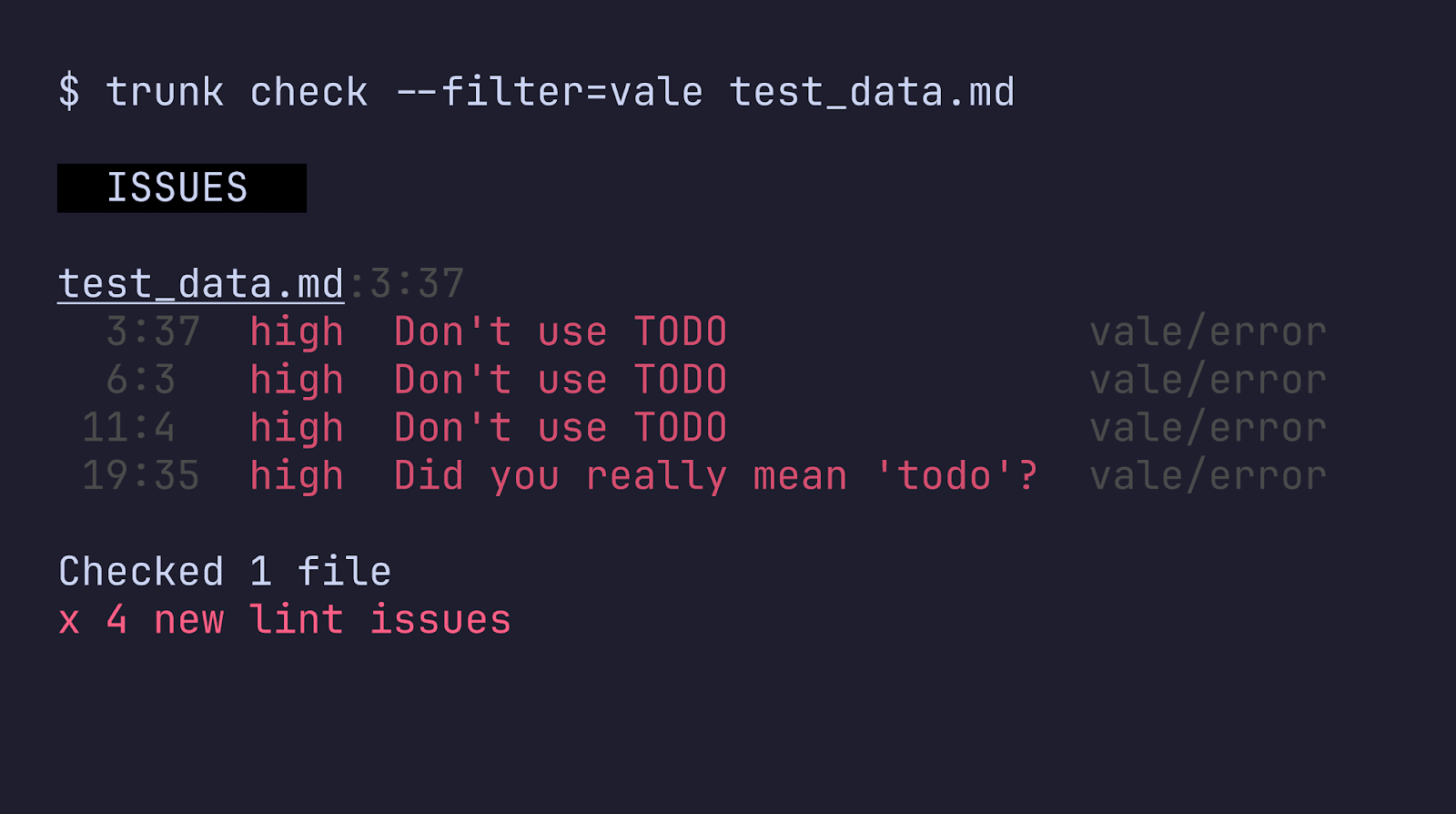Click the --filter=vale argument
The image size is (1456, 814).
[550, 93]
